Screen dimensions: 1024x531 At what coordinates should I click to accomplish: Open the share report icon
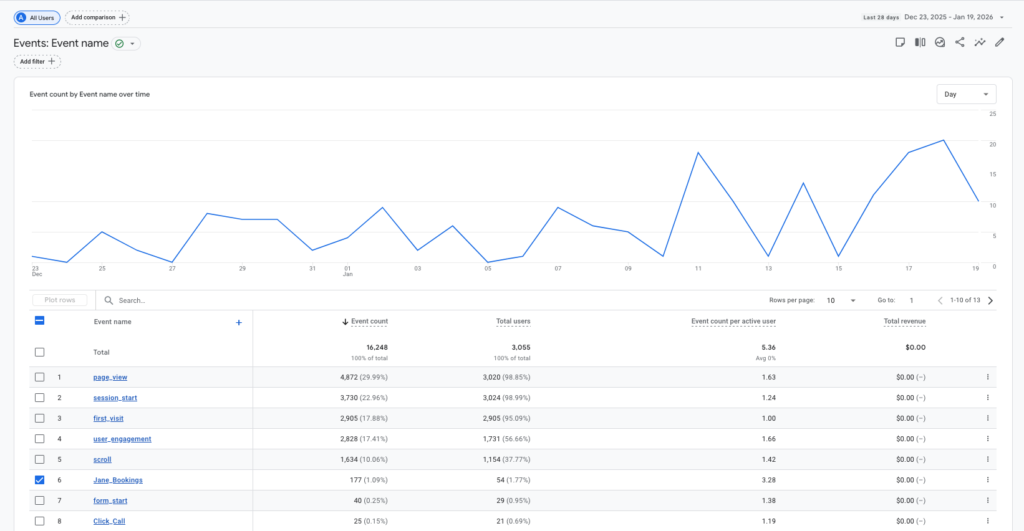pyautogui.click(x=960, y=43)
